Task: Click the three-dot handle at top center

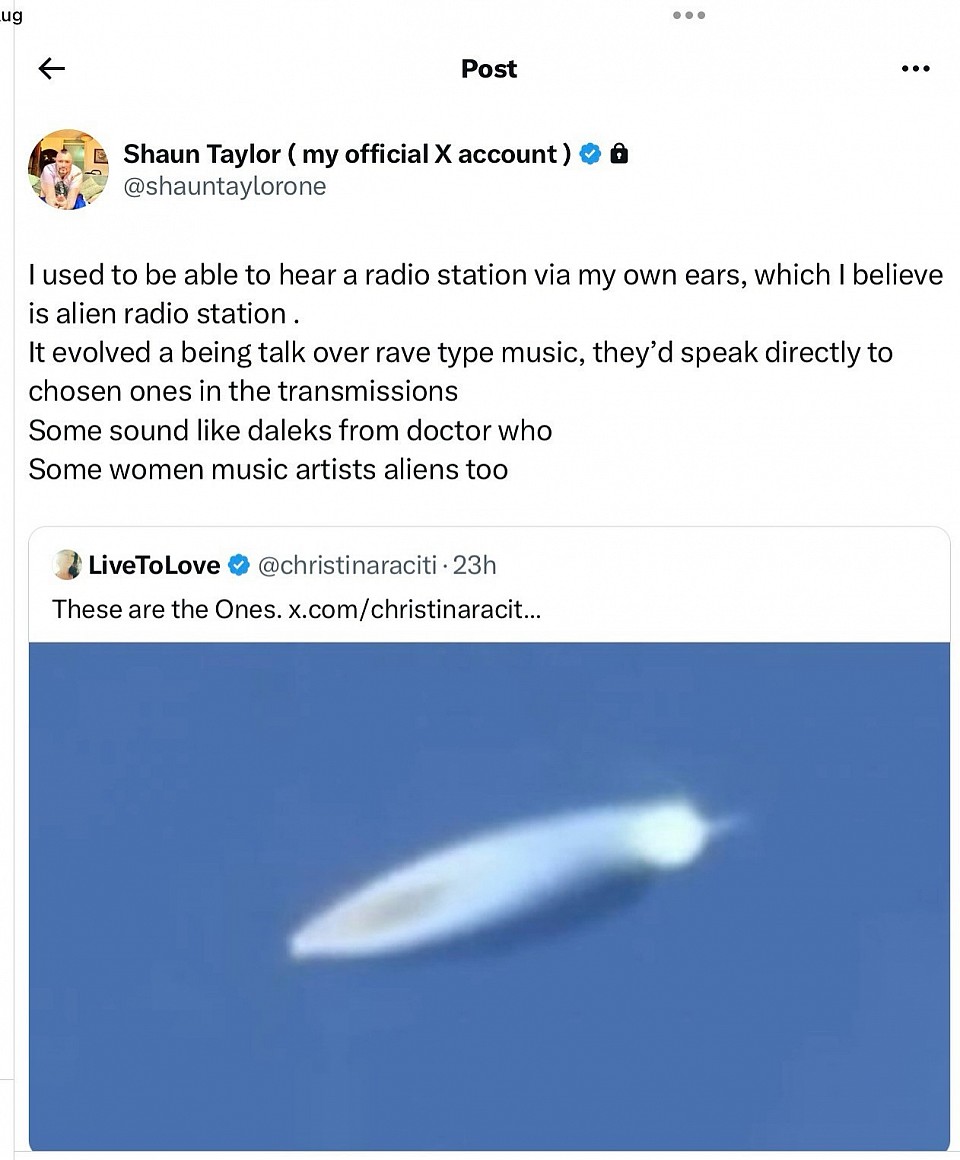Action: point(689,16)
